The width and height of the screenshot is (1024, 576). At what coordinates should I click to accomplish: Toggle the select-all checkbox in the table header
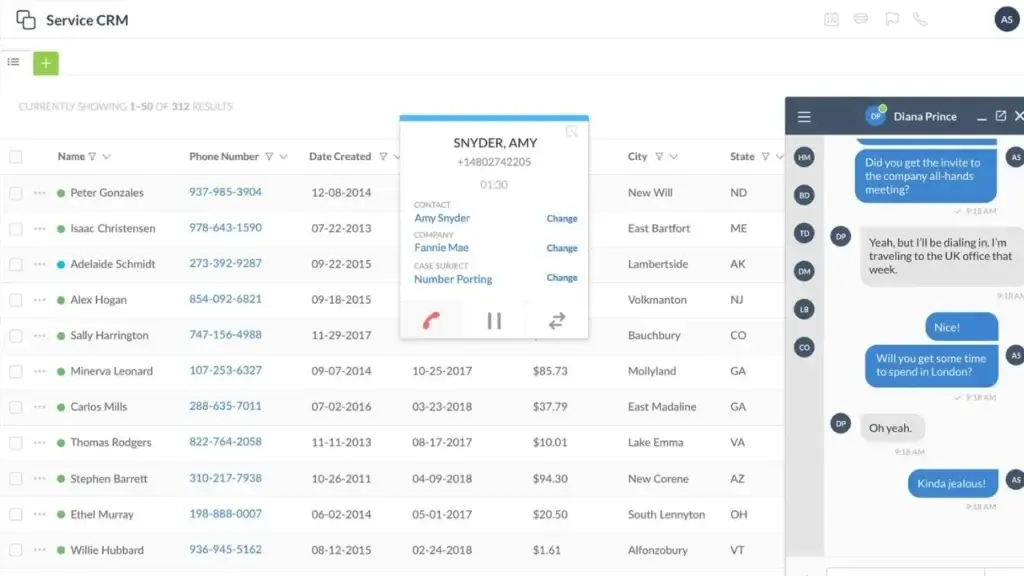pos(15,156)
